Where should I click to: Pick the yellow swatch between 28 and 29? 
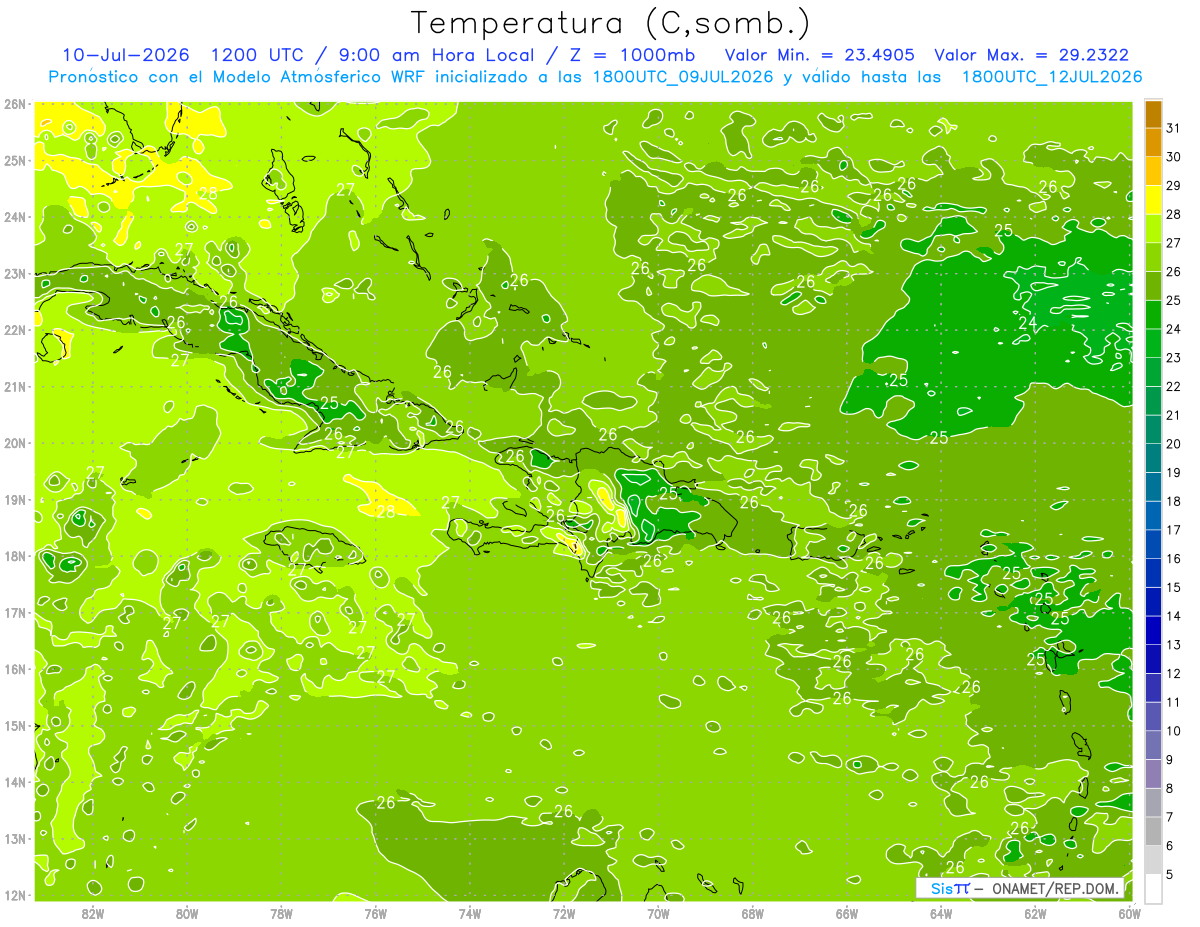tap(1153, 200)
